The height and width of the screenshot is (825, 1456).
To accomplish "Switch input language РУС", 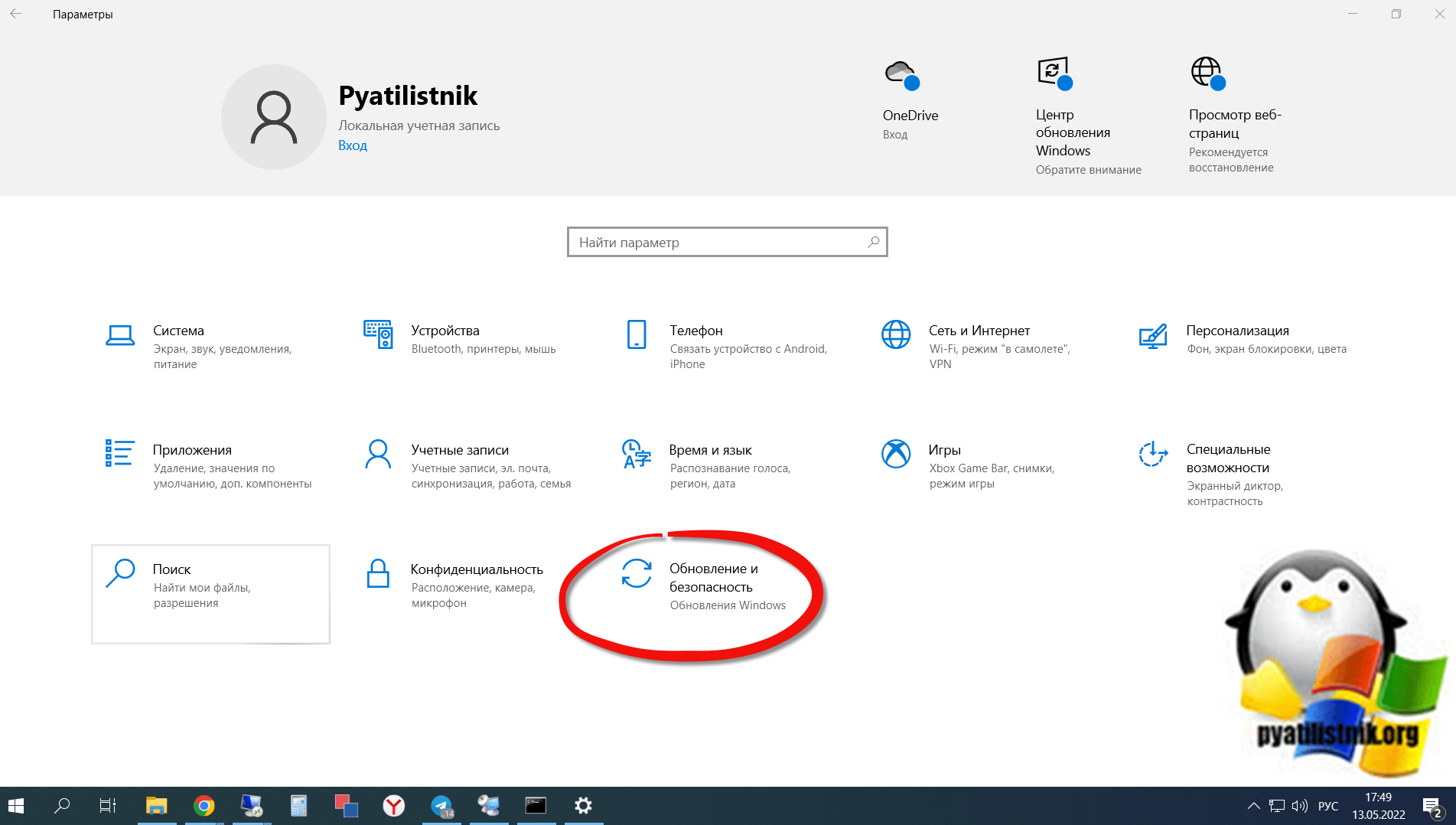I will [1328, 806].
